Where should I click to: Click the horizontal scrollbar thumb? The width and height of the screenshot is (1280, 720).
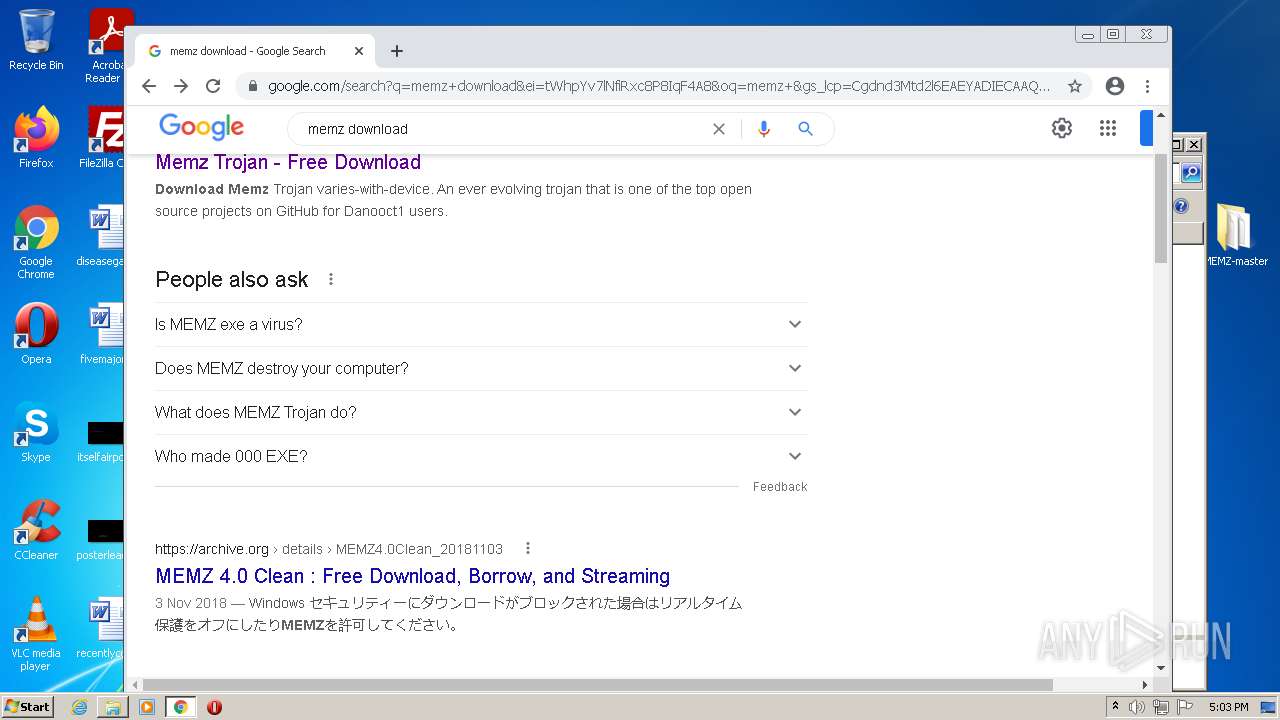pyautogui.click(x=598, y=685)
